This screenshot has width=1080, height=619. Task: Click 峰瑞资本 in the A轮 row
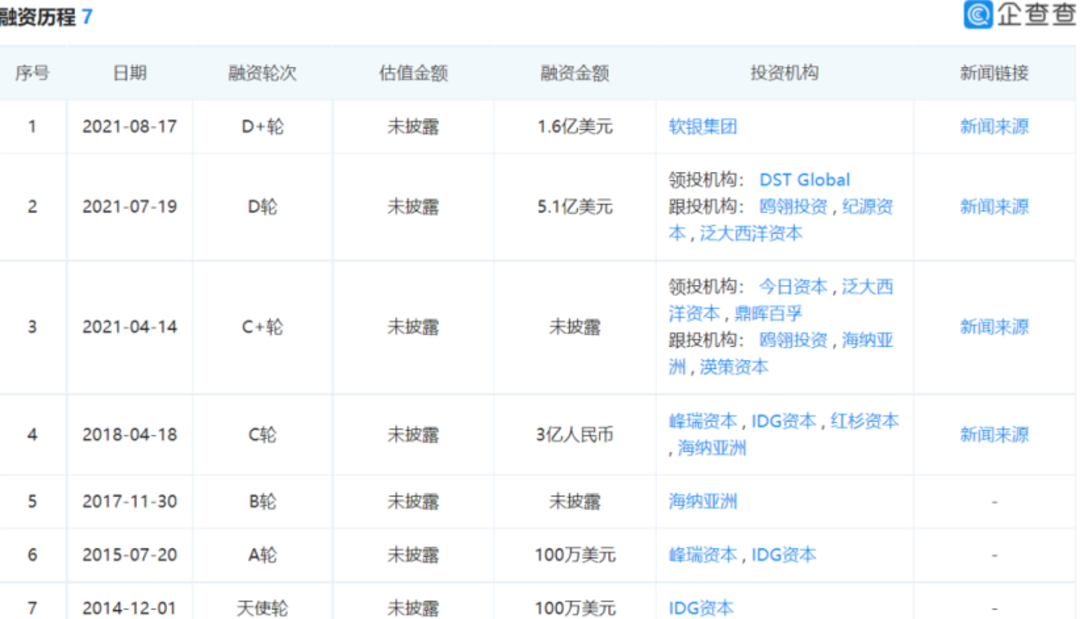(703, 555)
